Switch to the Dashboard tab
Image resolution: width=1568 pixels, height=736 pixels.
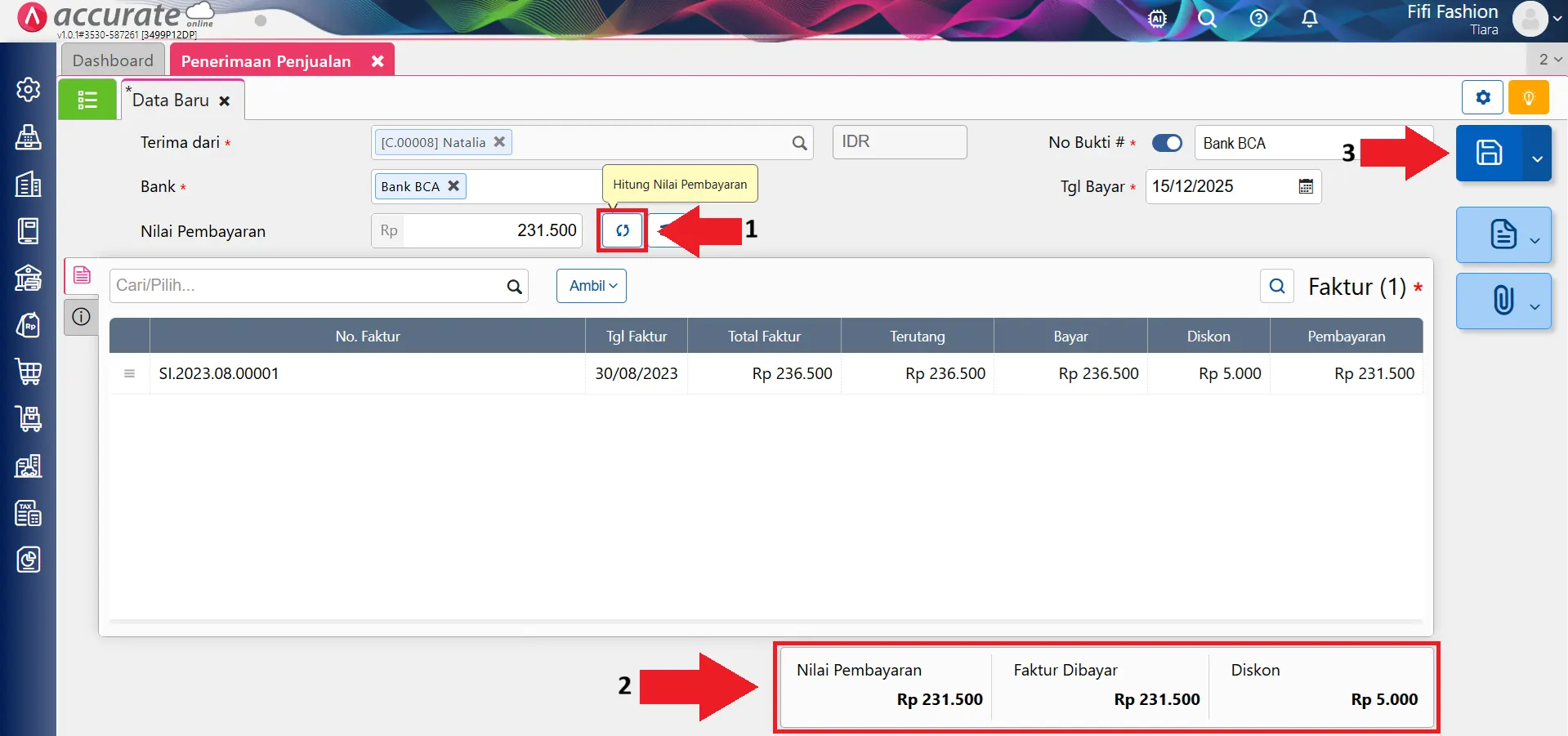coord(113,60)
